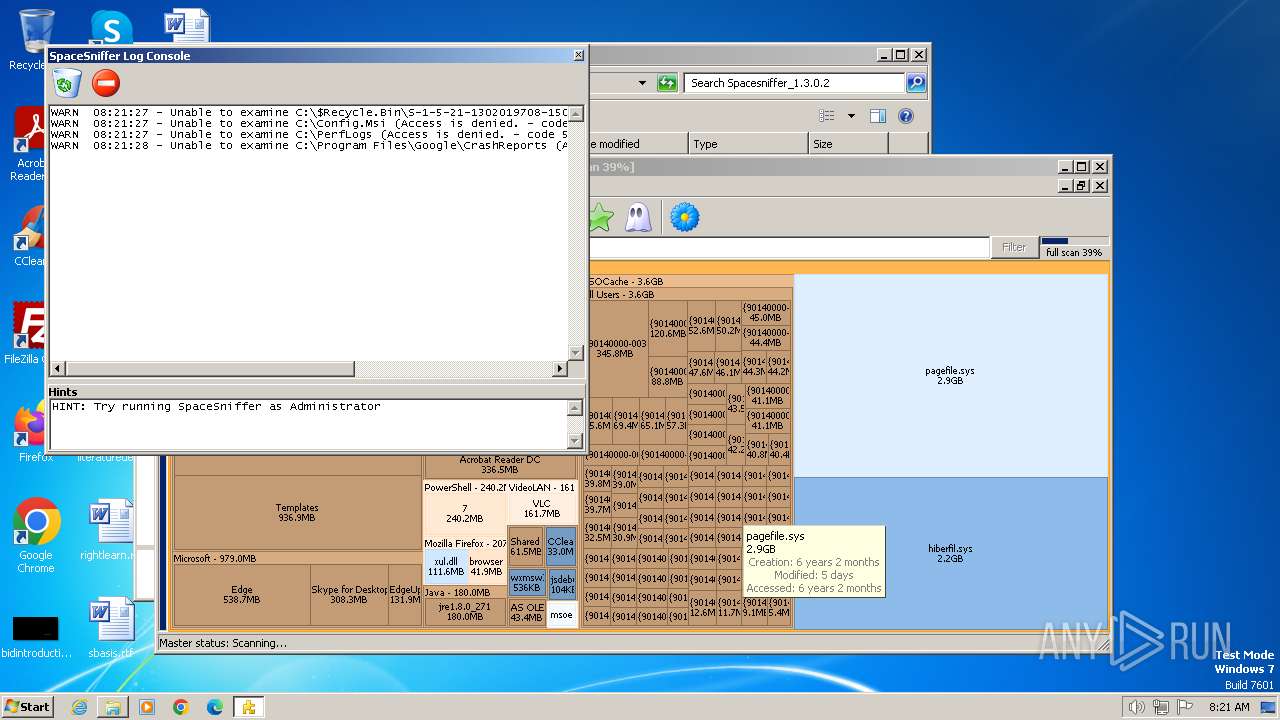
Task: Select the jre1.8.0_271 180.0MB block
Action: click(x=465, y=612)
